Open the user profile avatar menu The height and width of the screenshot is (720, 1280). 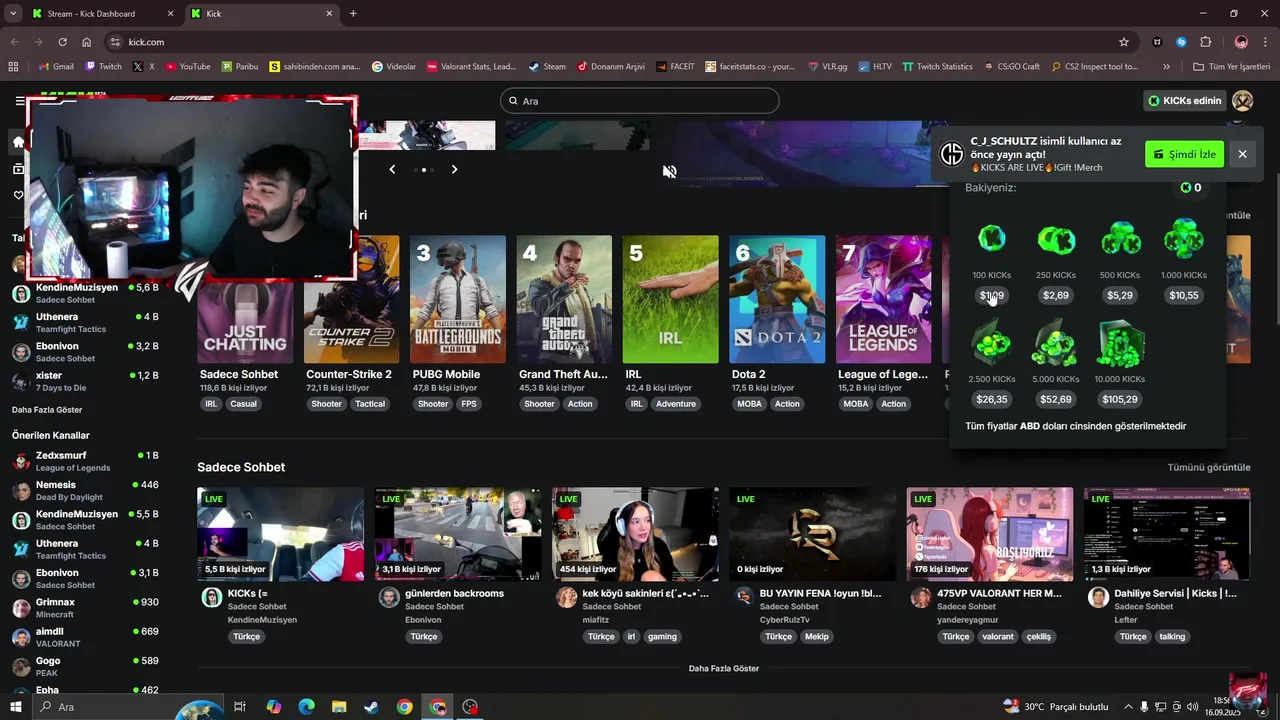tap(1242, 101)
